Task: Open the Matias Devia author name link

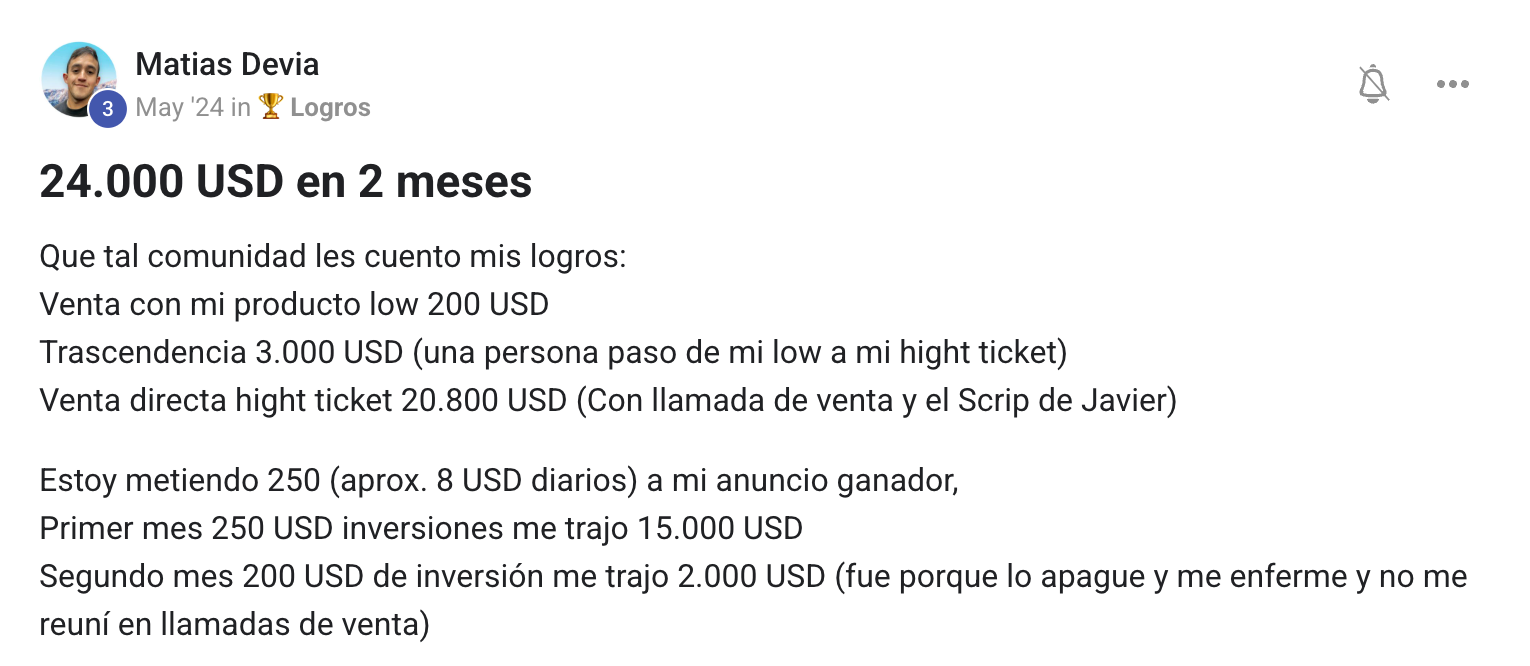Action: (x=227, y=65)
